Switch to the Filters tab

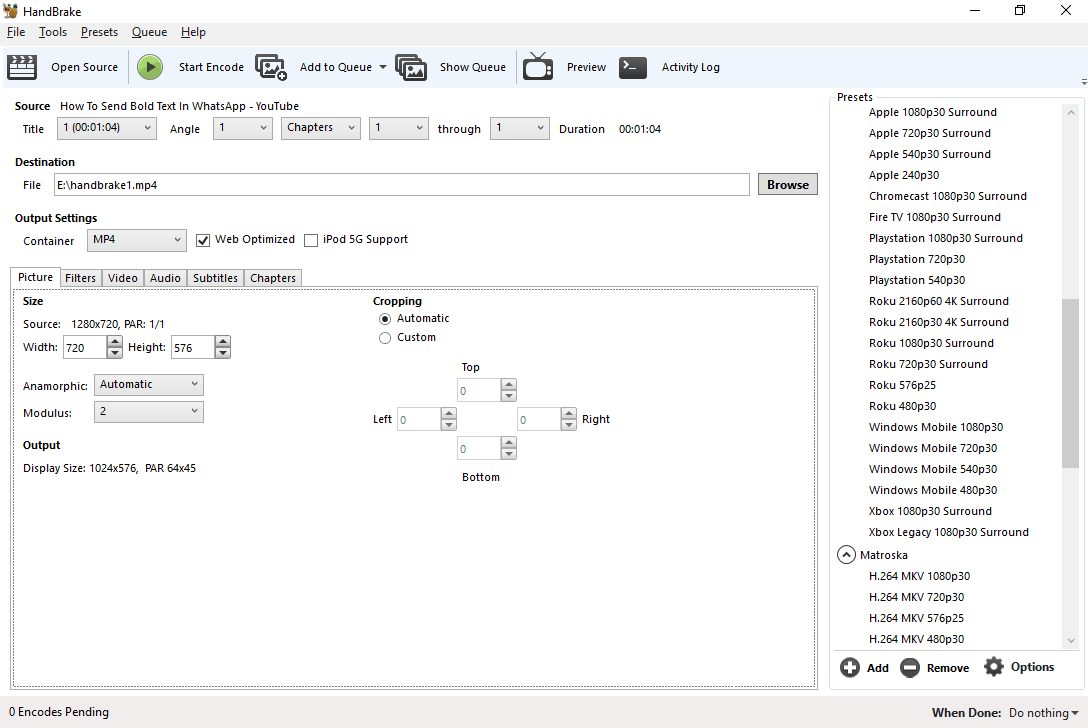click(80, 278)
